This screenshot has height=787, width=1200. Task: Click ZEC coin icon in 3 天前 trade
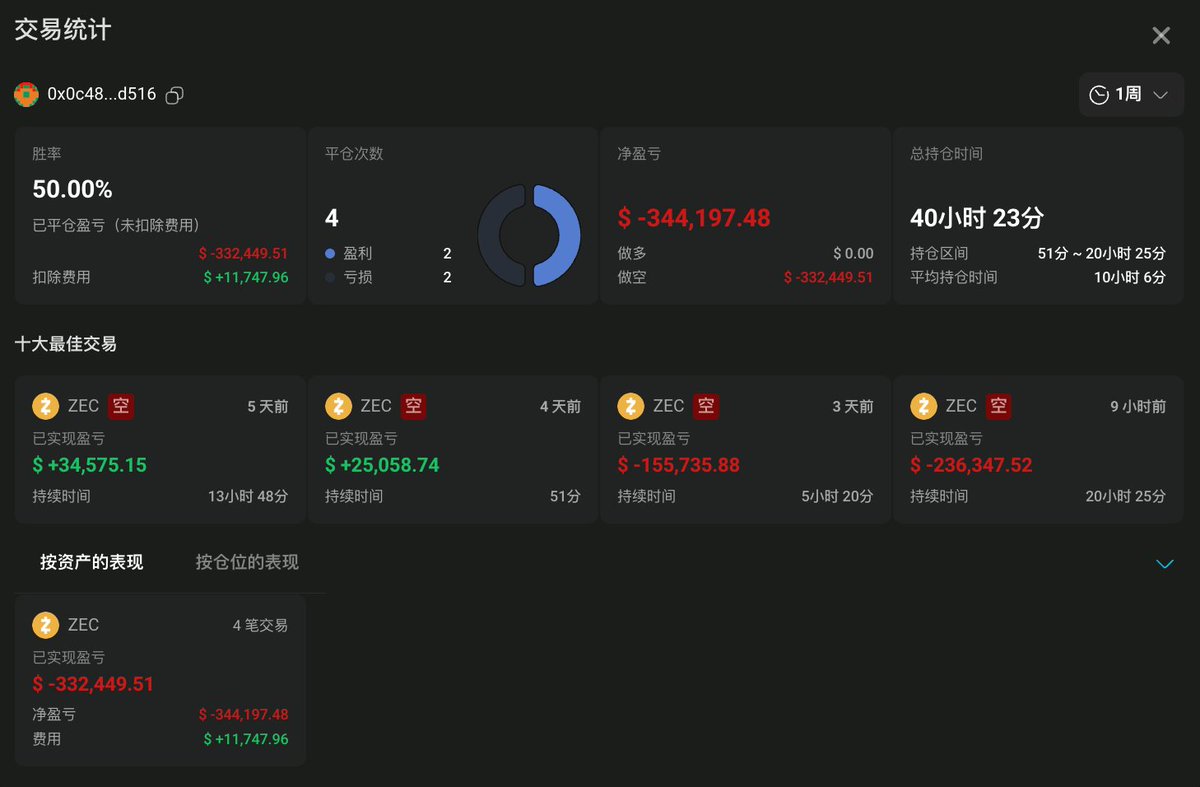click(x=631, y=406)
